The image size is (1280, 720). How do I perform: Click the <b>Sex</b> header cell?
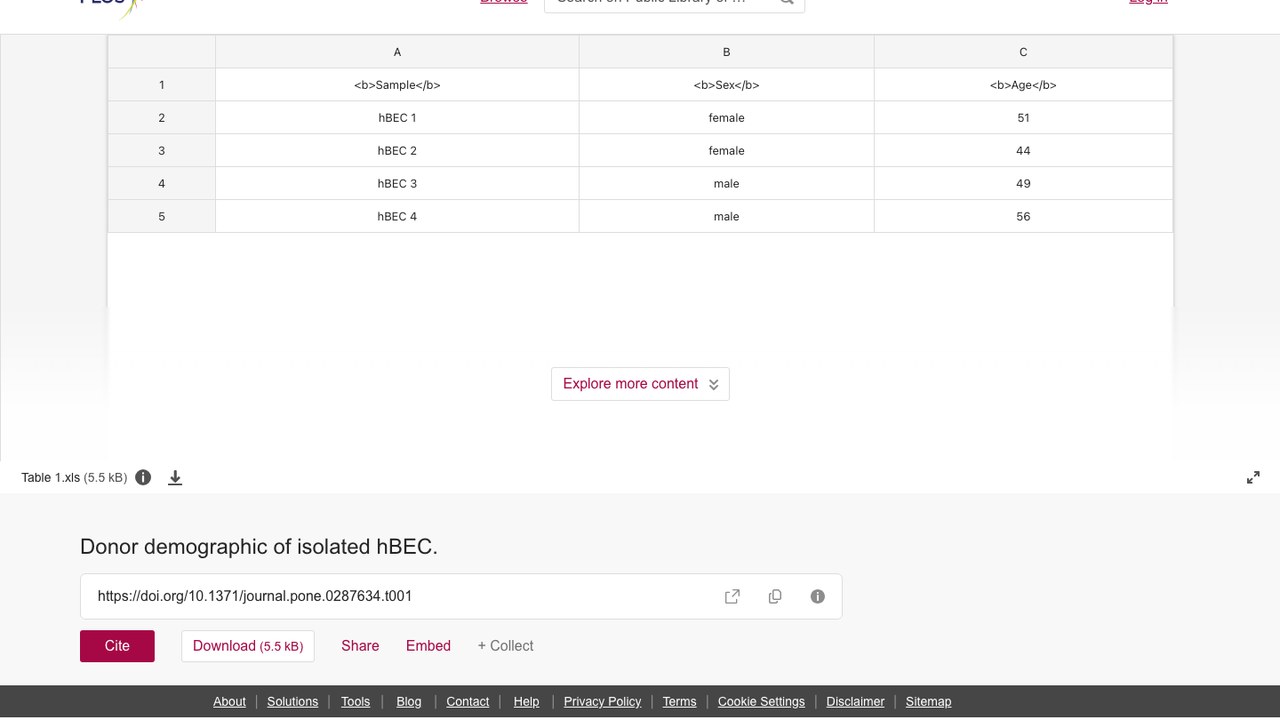click(726, 85)
